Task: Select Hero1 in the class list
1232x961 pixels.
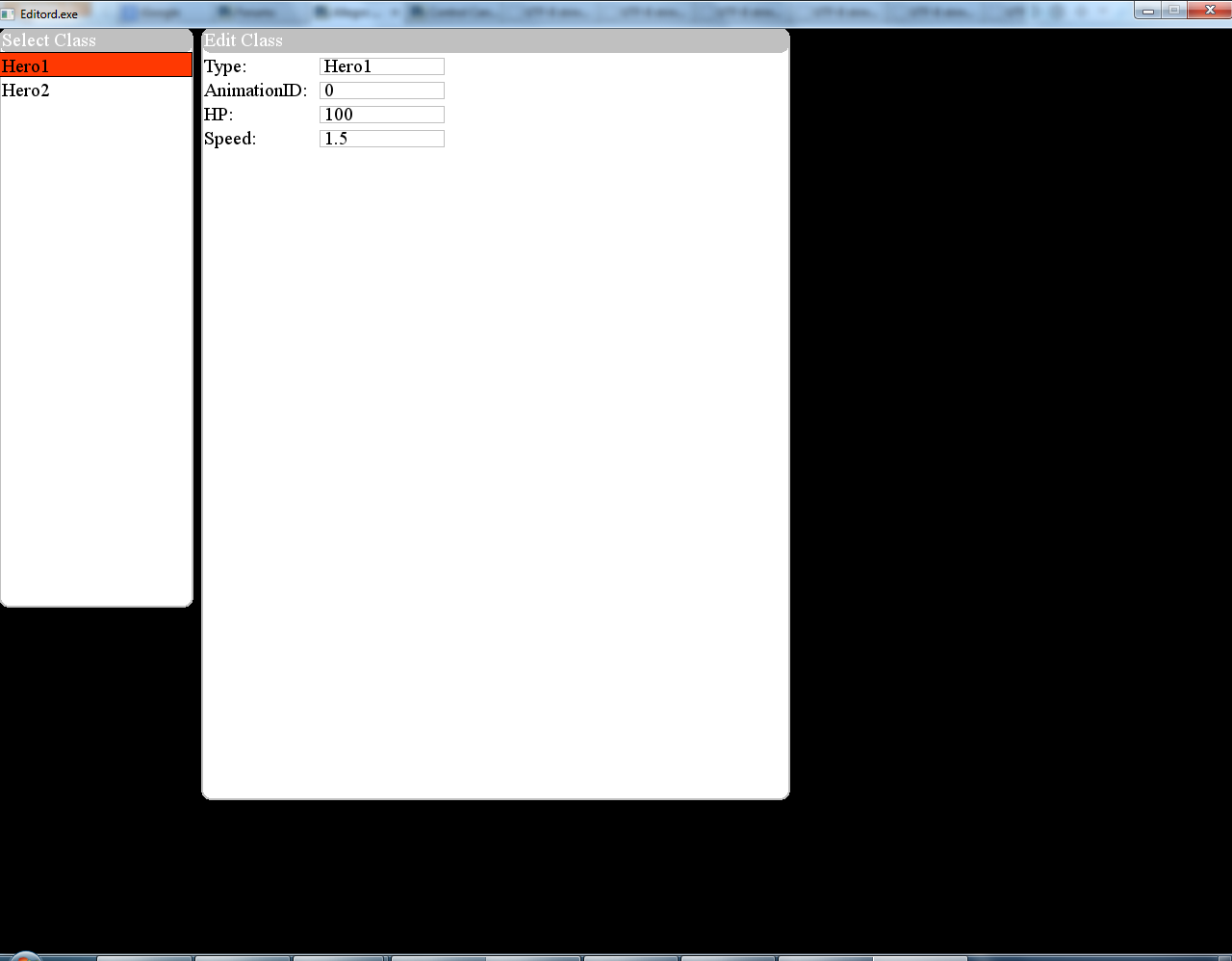Action: 96,65
